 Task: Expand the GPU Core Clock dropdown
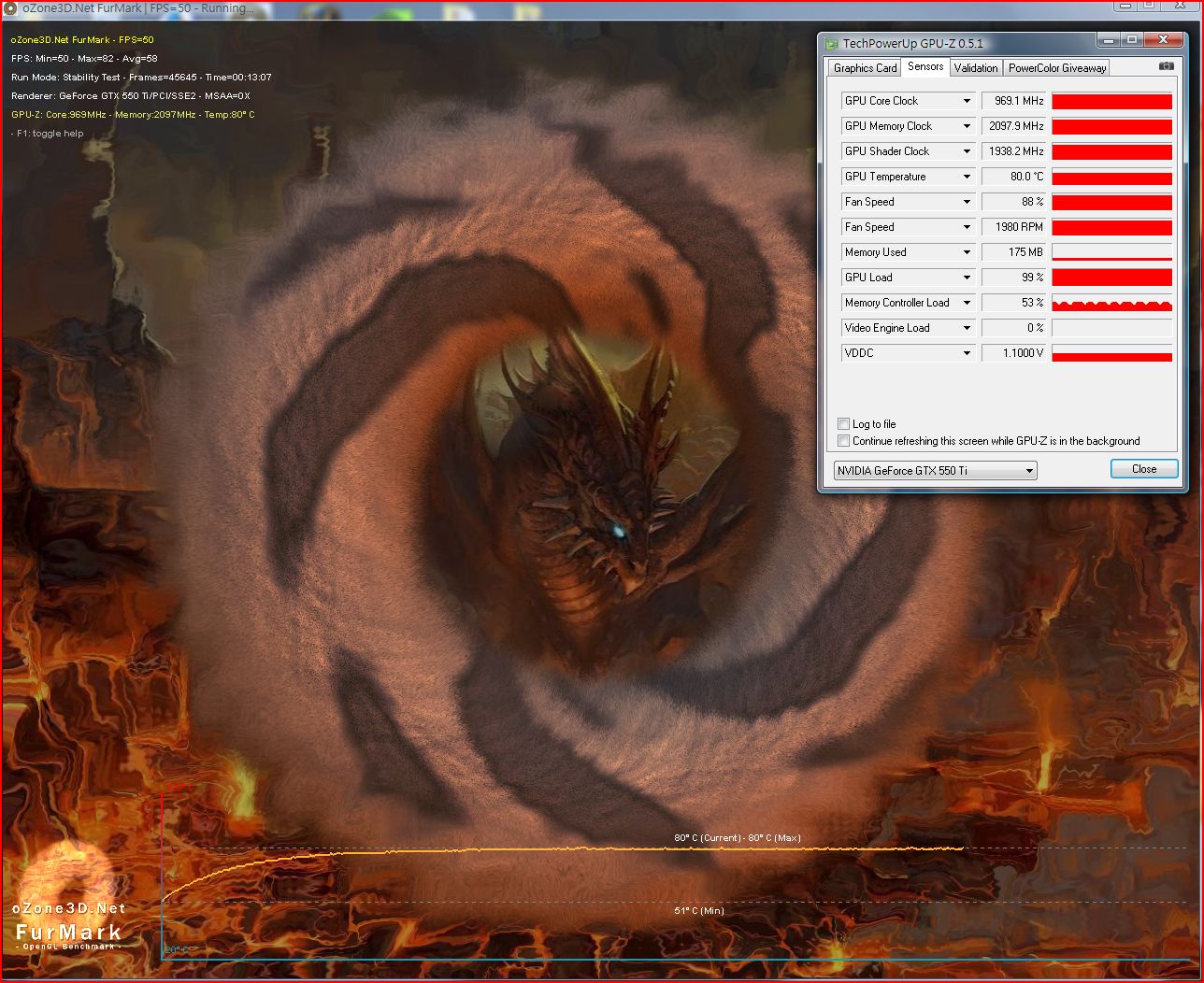tap(967, 101)
